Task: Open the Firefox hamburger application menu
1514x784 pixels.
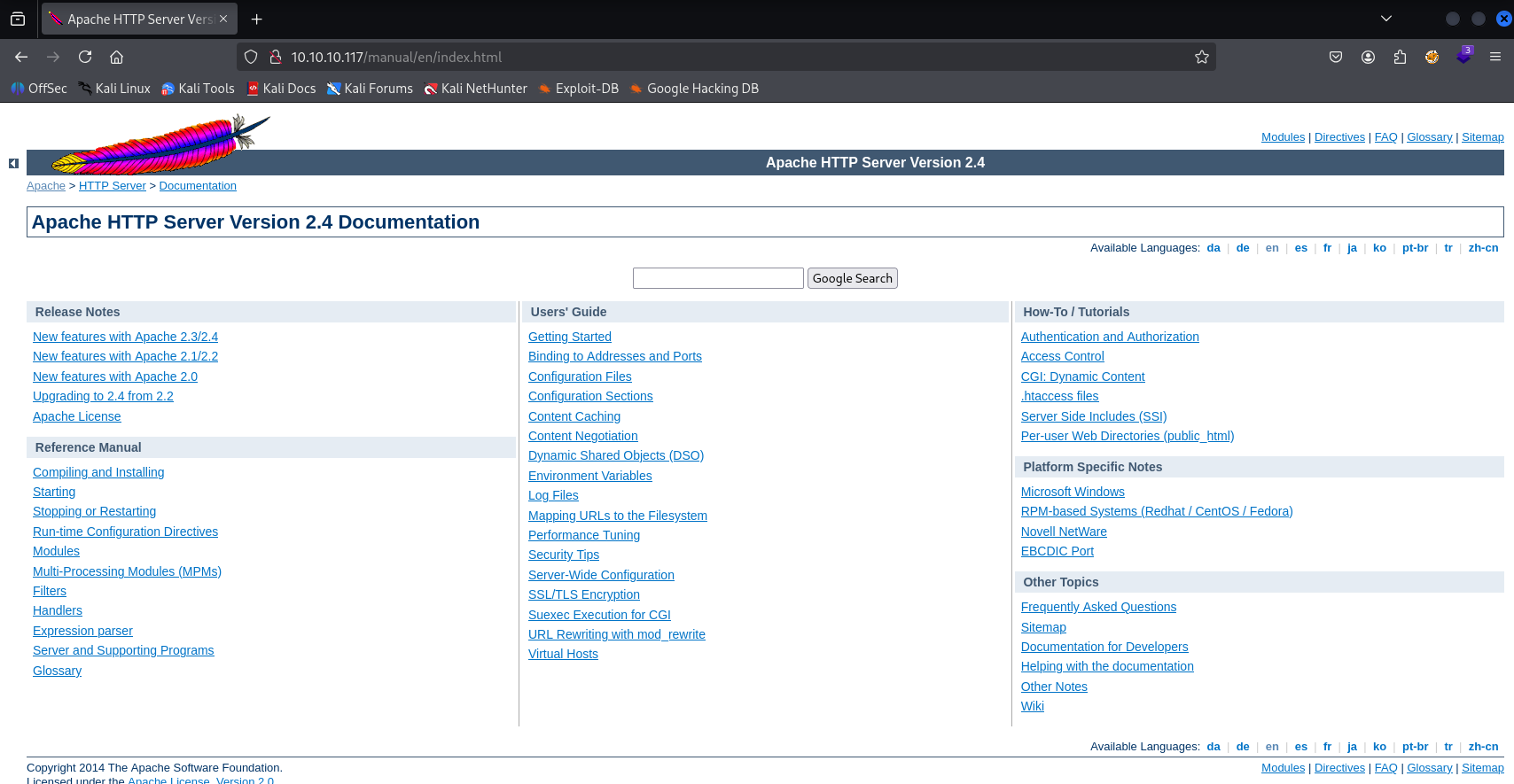Action: click(x=1495, y=57)
